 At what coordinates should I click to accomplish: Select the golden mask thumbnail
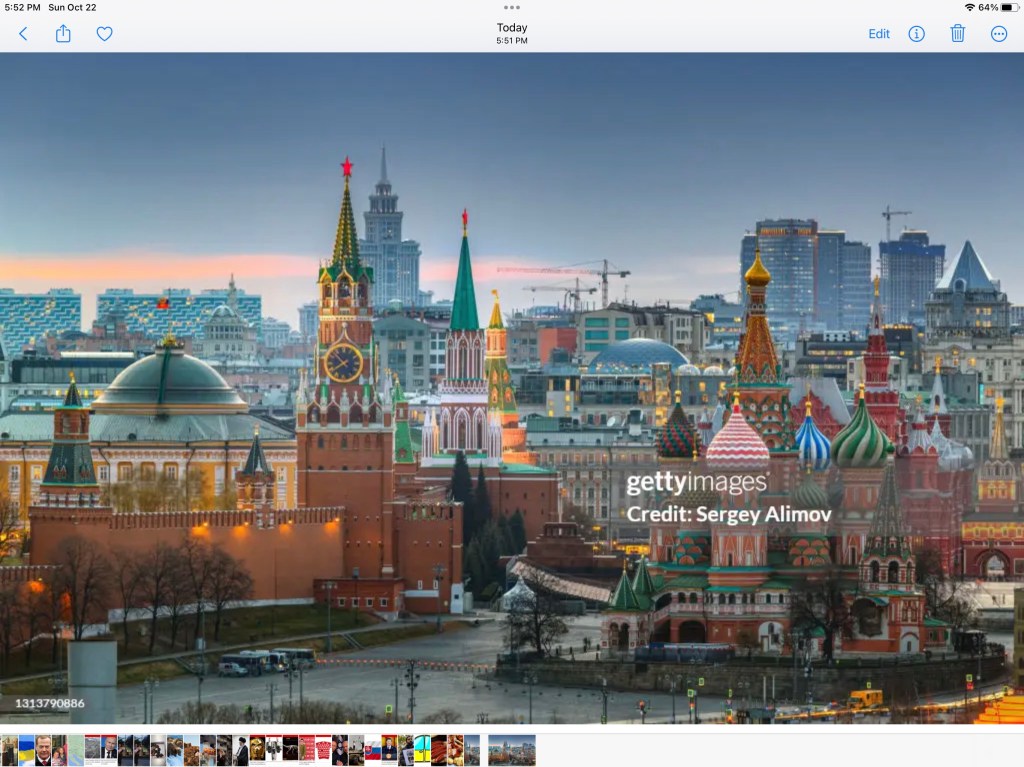tap(257, 750)
